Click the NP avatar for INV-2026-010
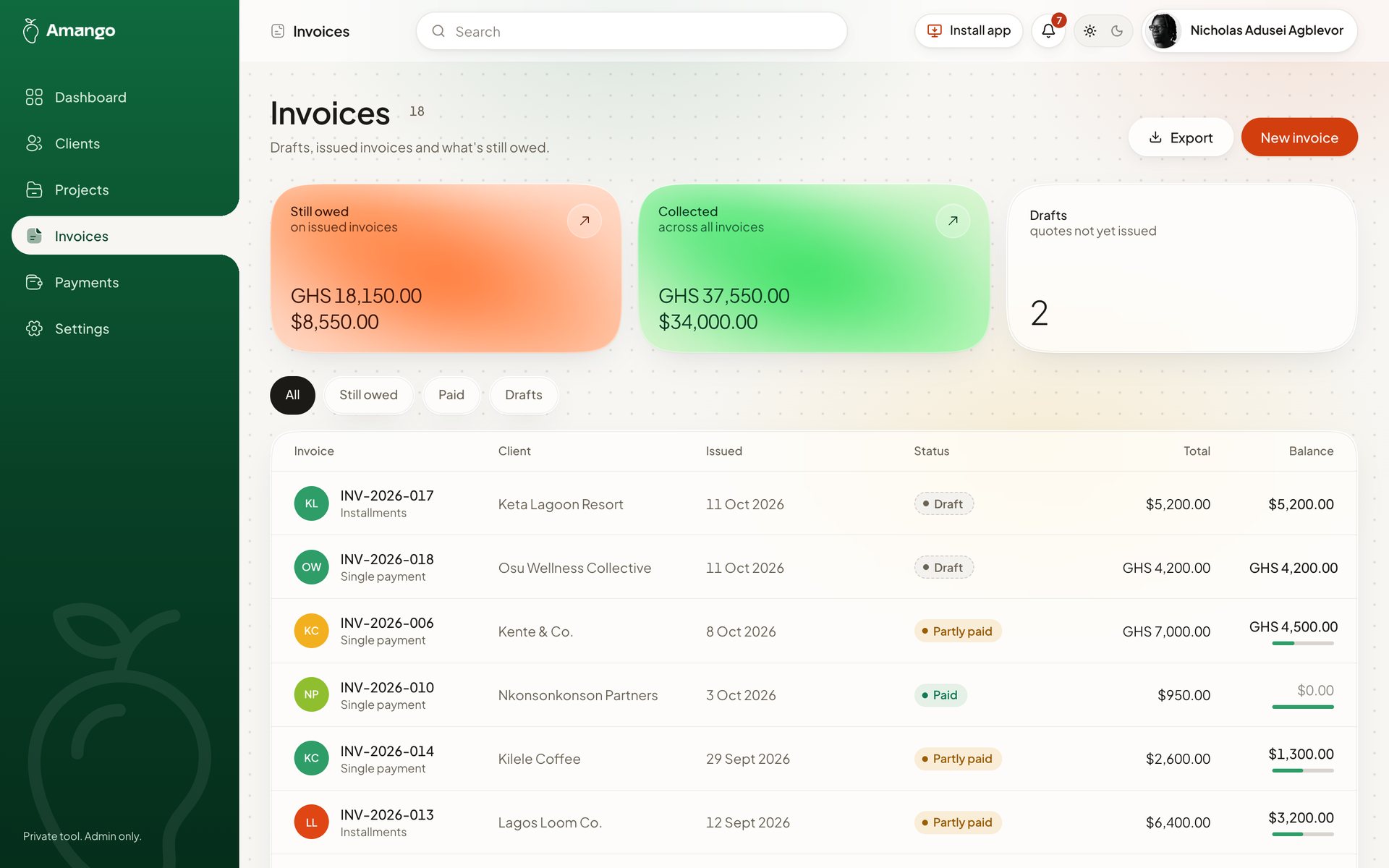Screen dimensions: 1389x868 311,694
